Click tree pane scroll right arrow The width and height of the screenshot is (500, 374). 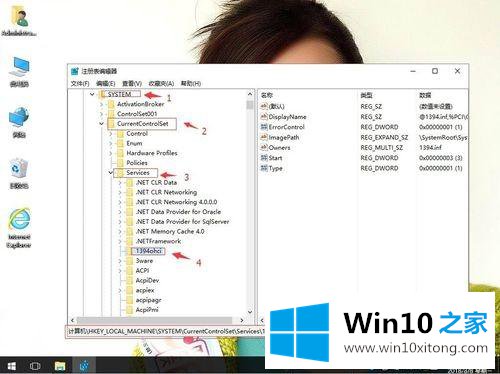pos(242,320)
